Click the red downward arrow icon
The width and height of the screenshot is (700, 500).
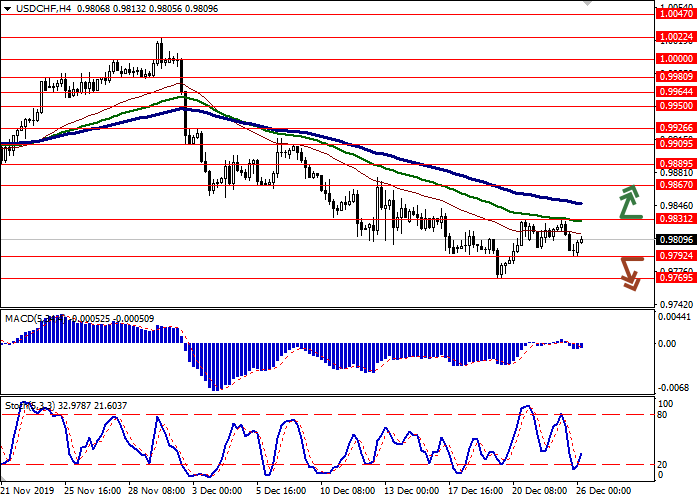pyautogui.click(x=629, y=272)
